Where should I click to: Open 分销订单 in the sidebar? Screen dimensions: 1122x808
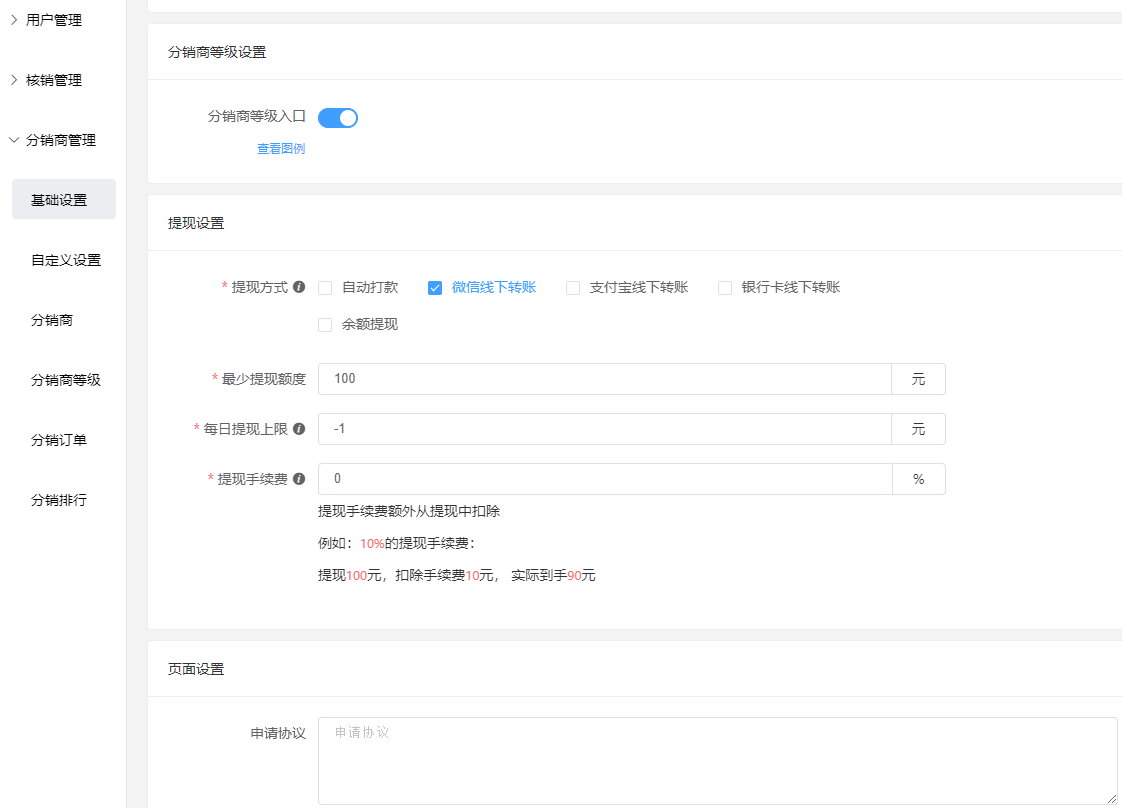[59, 440]
